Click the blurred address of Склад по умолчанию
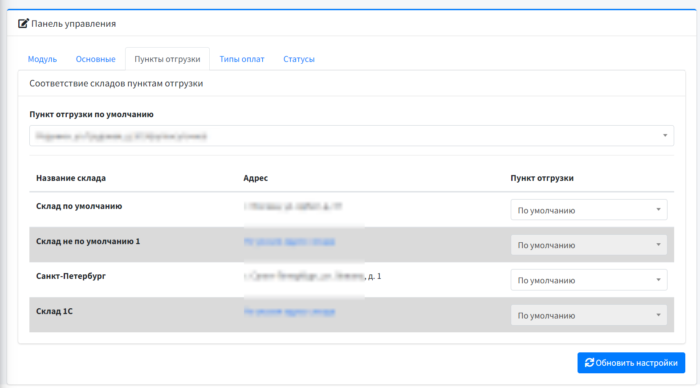 (x=293, y=206)
